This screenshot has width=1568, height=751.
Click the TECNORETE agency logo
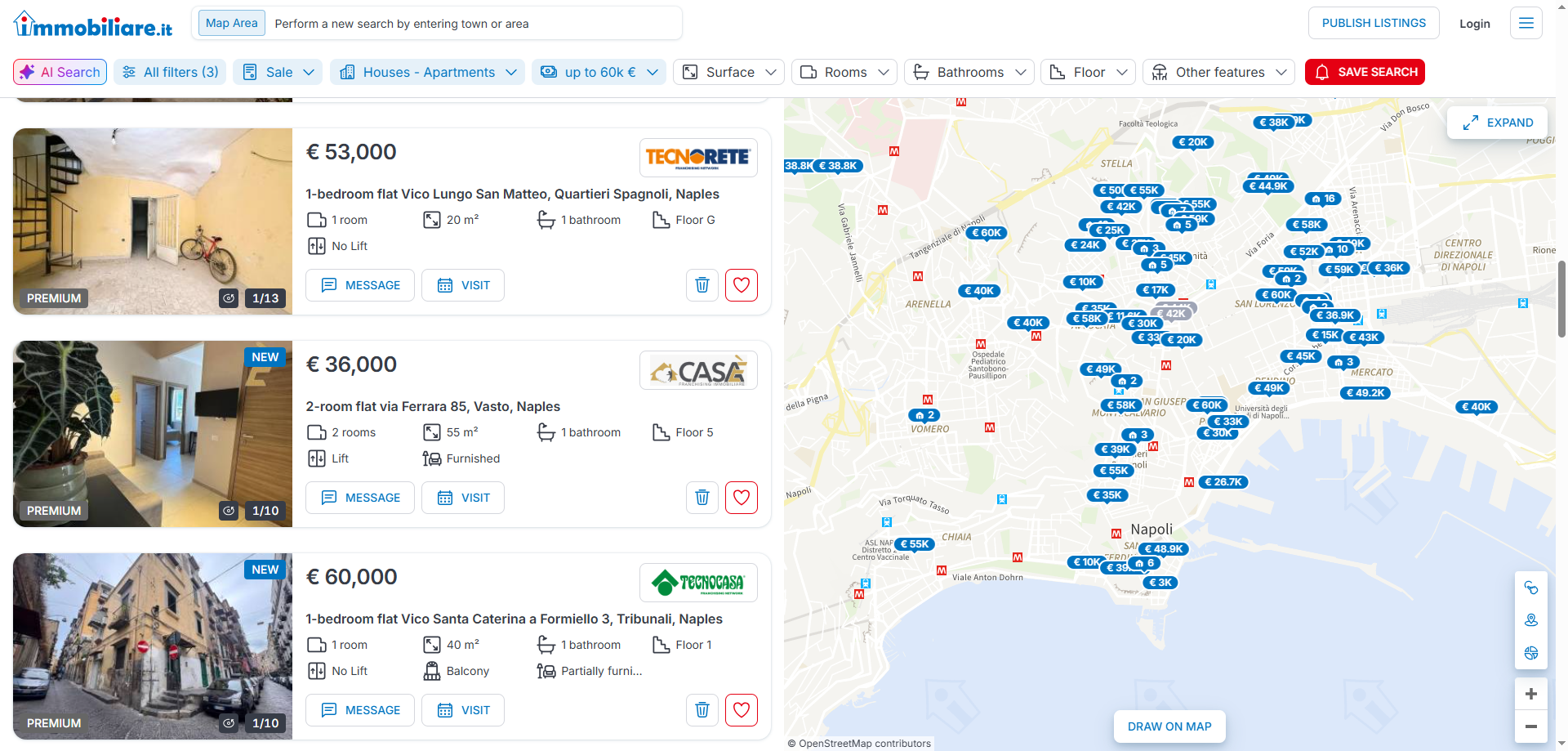tap(698, 158)
